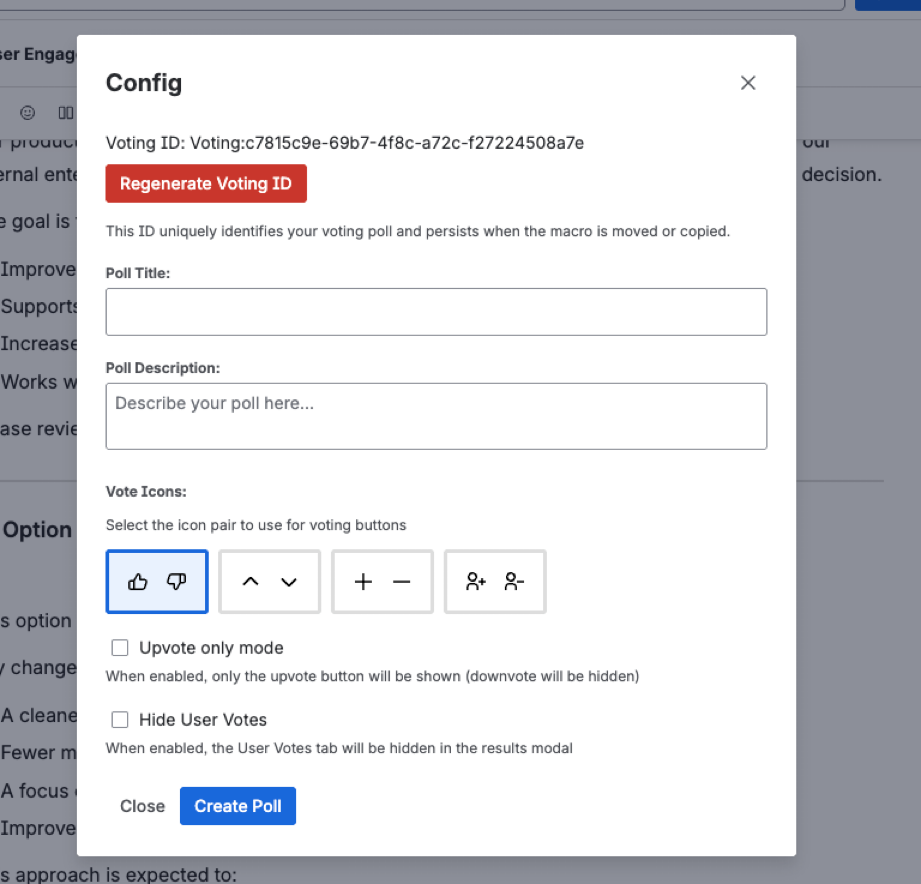This screenshot has height=884, width=921.
Task: Choose the up chevron vote icon
Action: pyautogui.click(x=251, y=582)
